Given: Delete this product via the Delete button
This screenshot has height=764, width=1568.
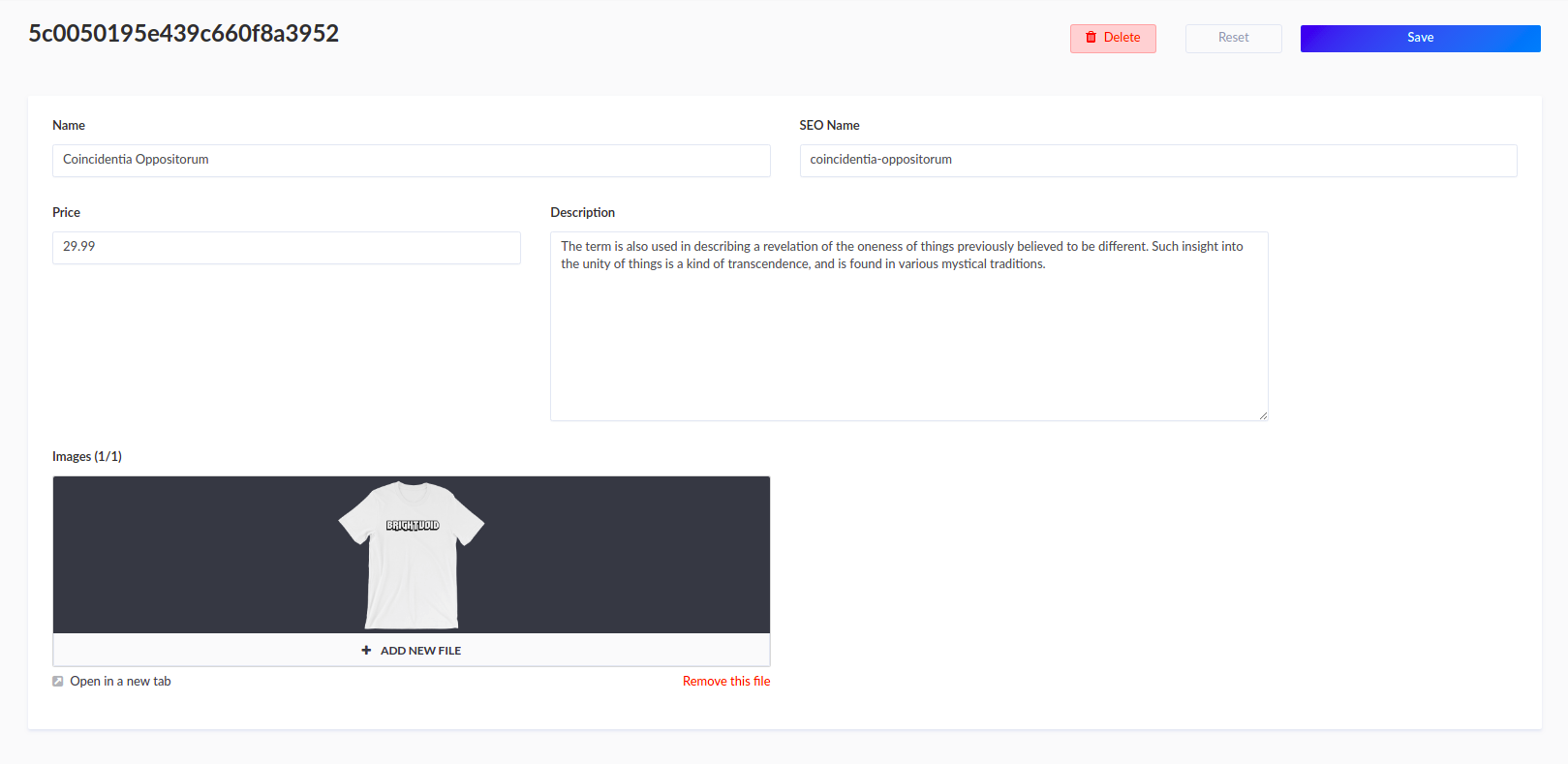Looking at the screenshot, I should [1113, 38].
